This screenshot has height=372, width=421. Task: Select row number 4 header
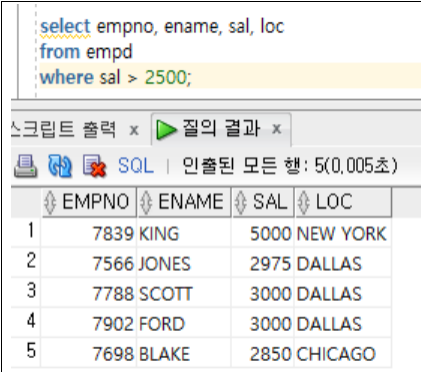coord(26,322)
